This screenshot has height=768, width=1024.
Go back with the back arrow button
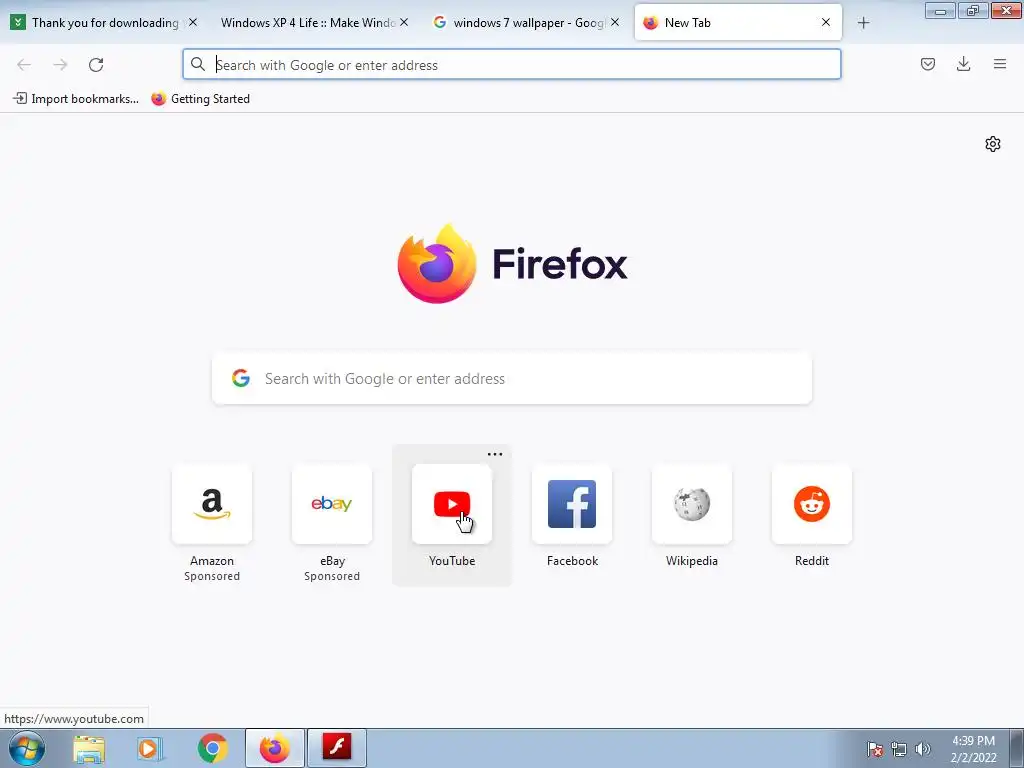24,65
